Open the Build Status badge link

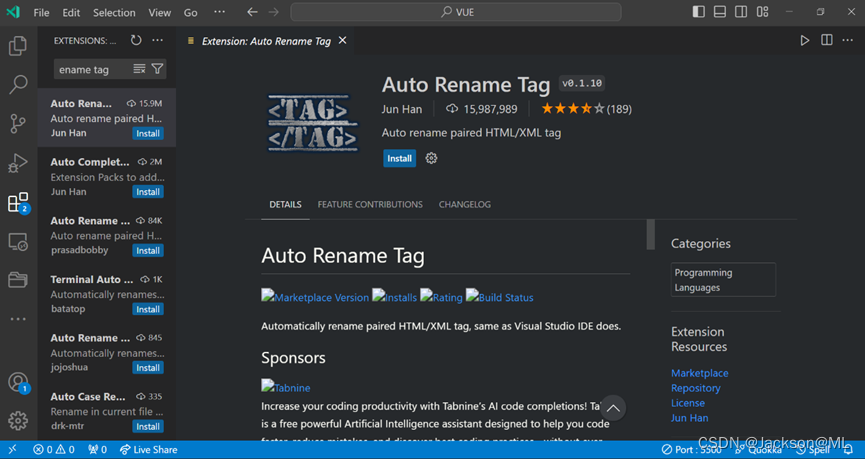point(499,297)
